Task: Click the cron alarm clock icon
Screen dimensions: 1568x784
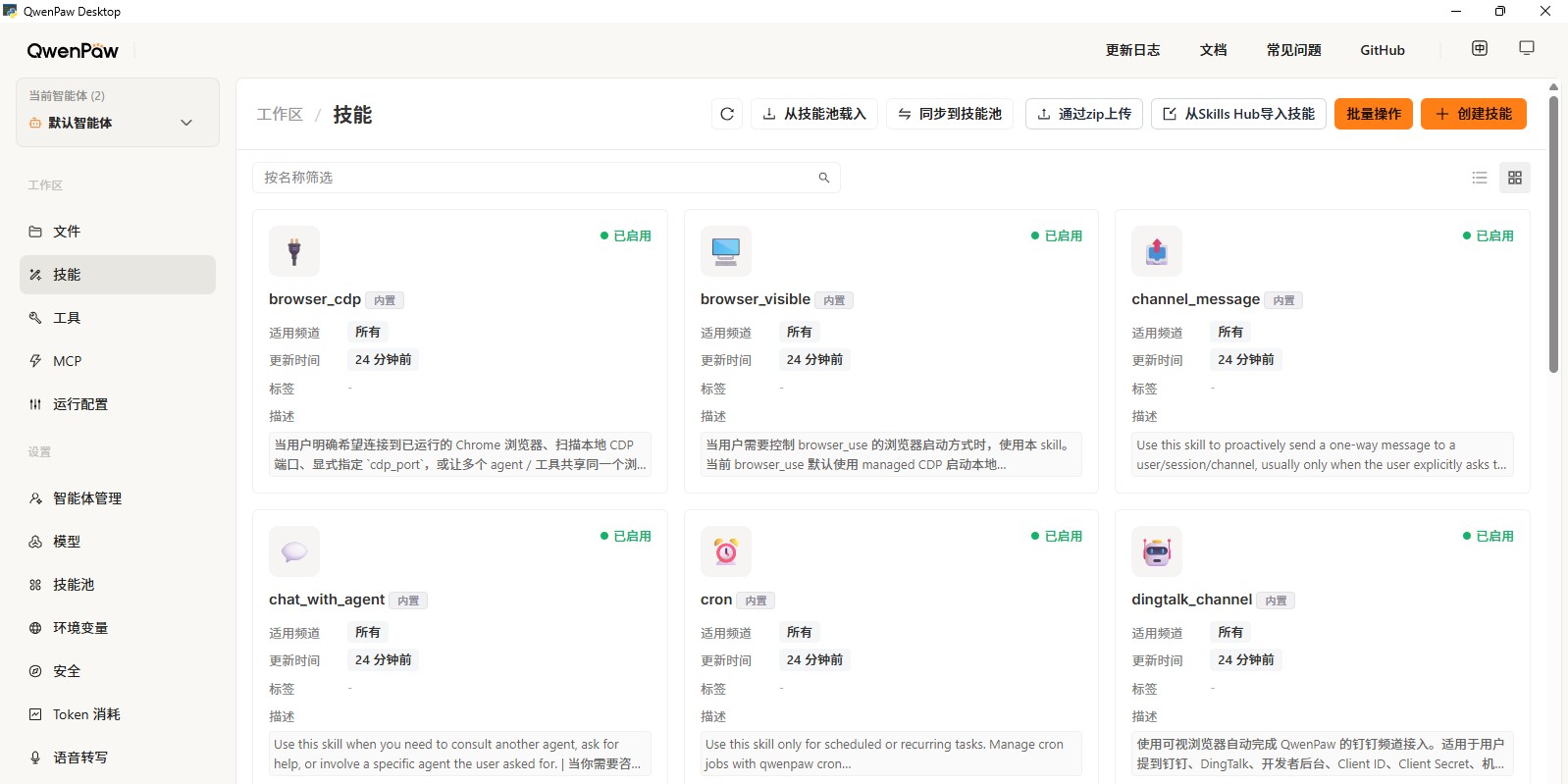Action: coord(726,551)
